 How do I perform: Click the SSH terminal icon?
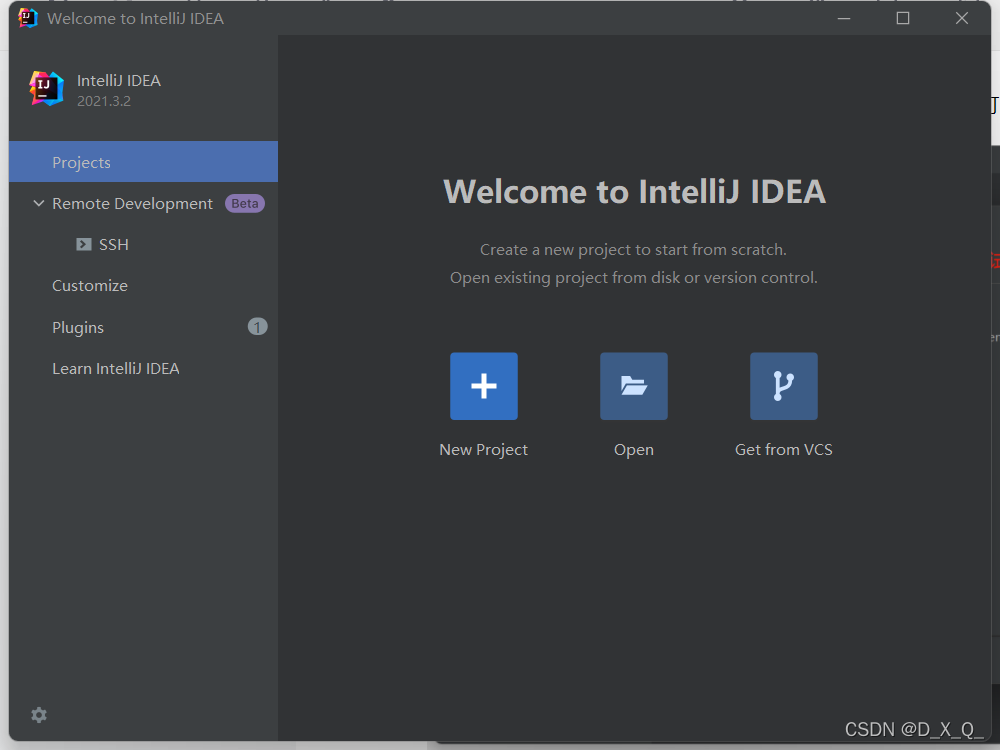[84, 244]
